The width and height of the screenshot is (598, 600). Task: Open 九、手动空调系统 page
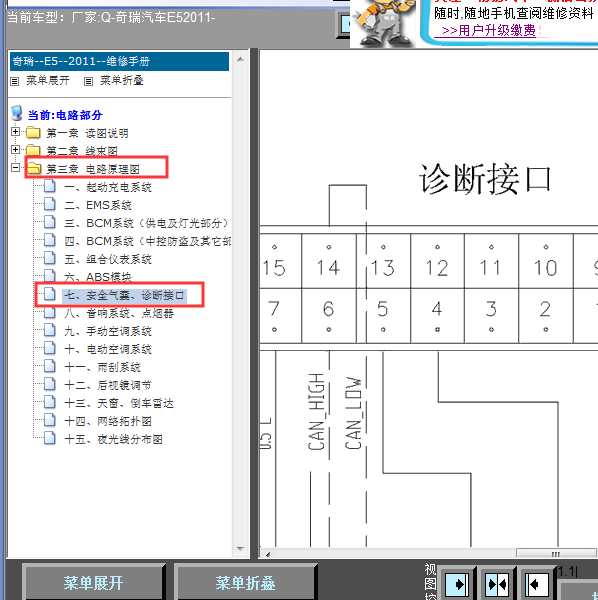pyautogui.click(x=108, y=331)
